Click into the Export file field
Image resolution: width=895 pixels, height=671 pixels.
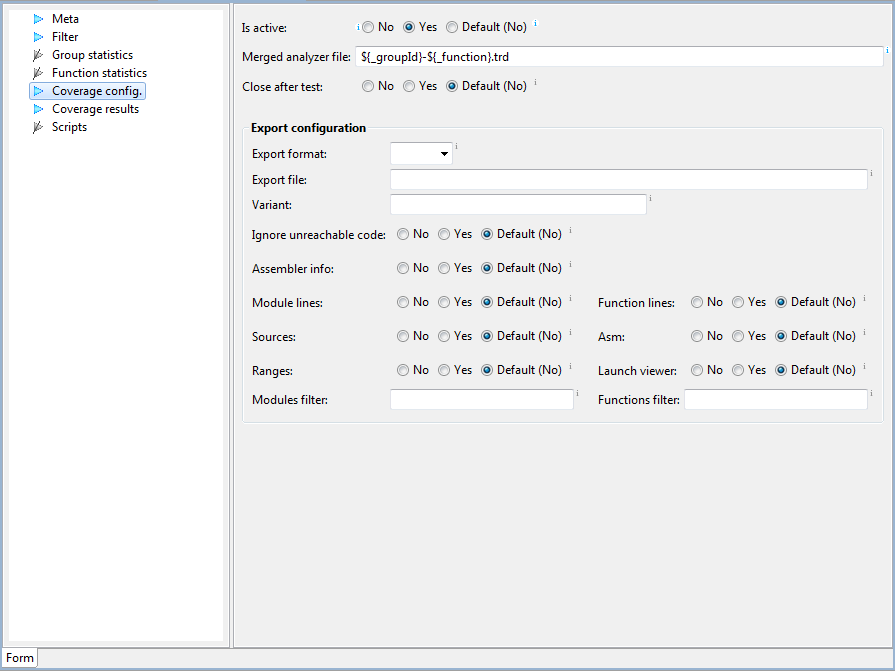point(629,180)
